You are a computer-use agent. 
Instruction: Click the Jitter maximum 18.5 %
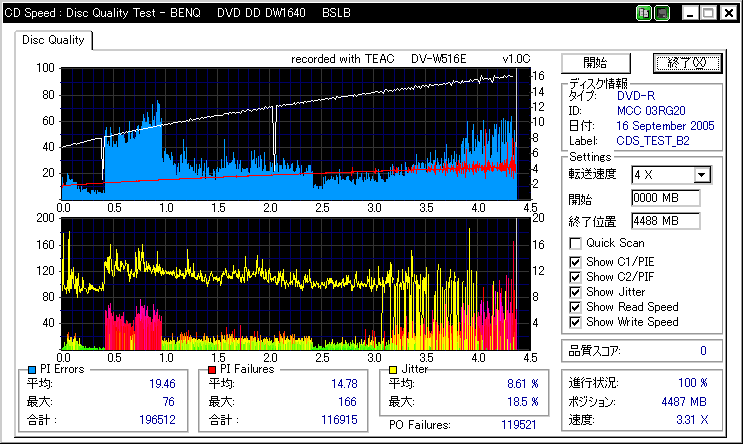[523, 402]
